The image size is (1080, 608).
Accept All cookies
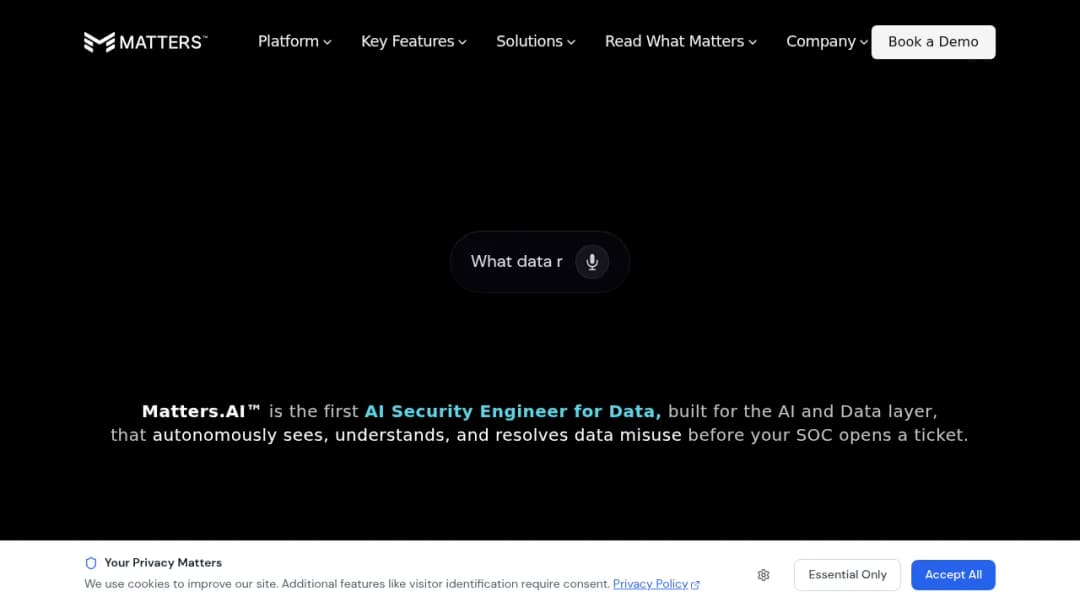953,575
